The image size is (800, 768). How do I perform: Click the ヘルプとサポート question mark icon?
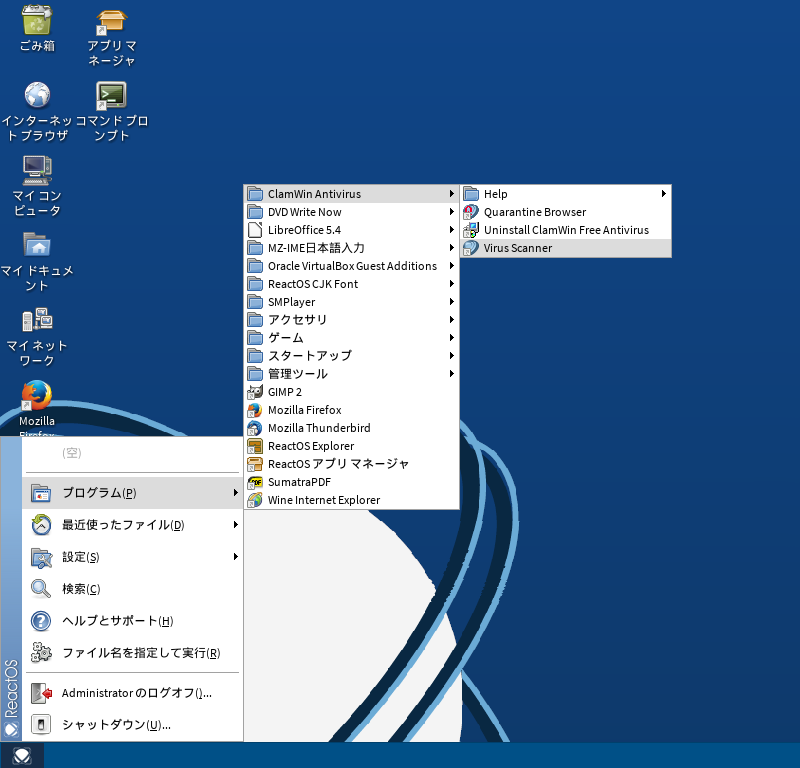[x=41, y=621]
